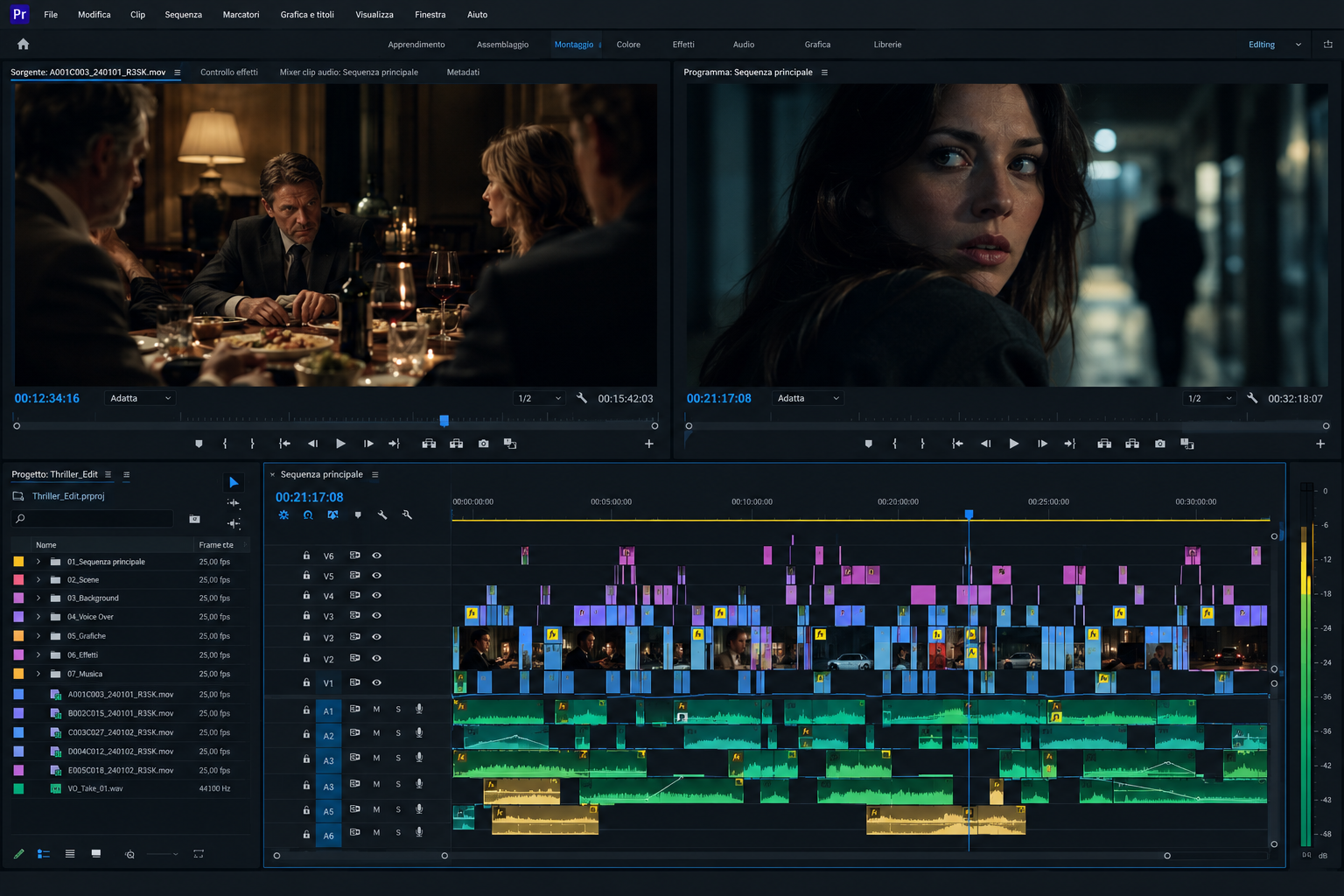Expand the 01_Sequenza principale bin
This screenshot has width=1344, height=896.
(38, 562)
